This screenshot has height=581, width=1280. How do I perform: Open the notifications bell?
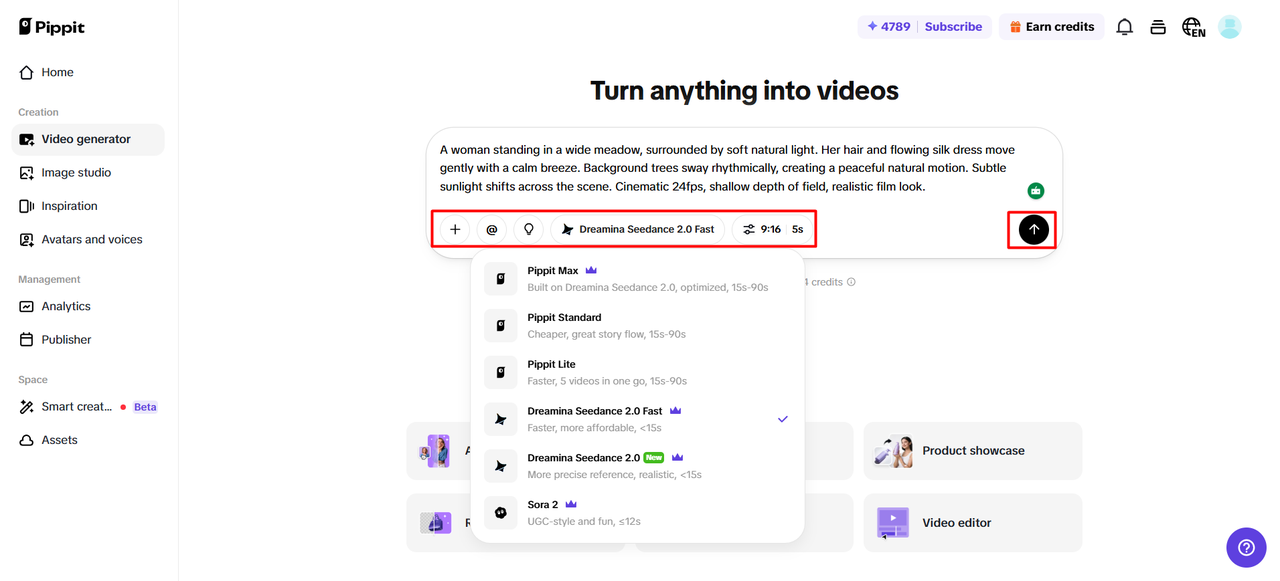(1125, 27)
